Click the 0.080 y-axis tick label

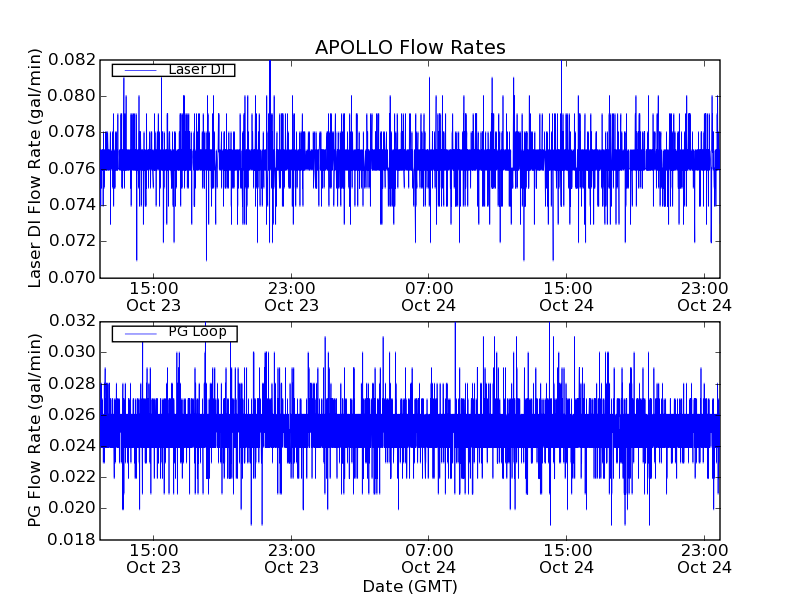point(72,96)
